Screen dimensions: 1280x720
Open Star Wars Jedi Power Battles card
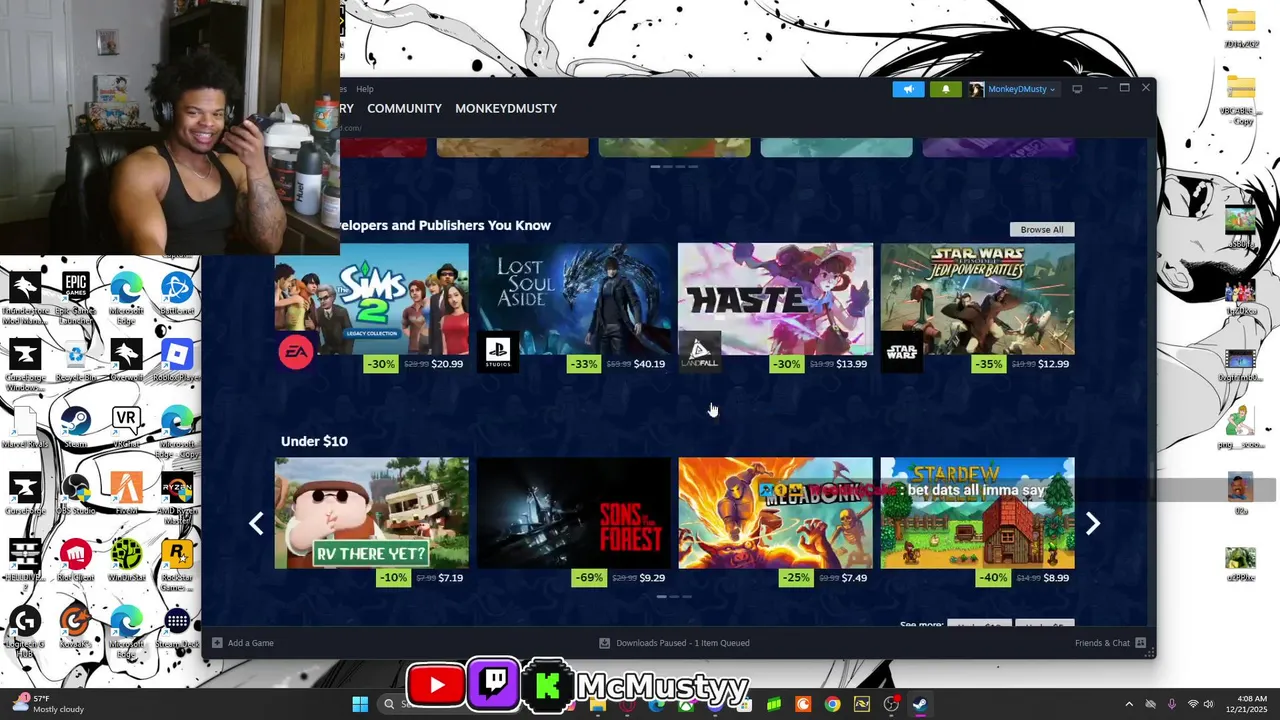pos(978,299)
